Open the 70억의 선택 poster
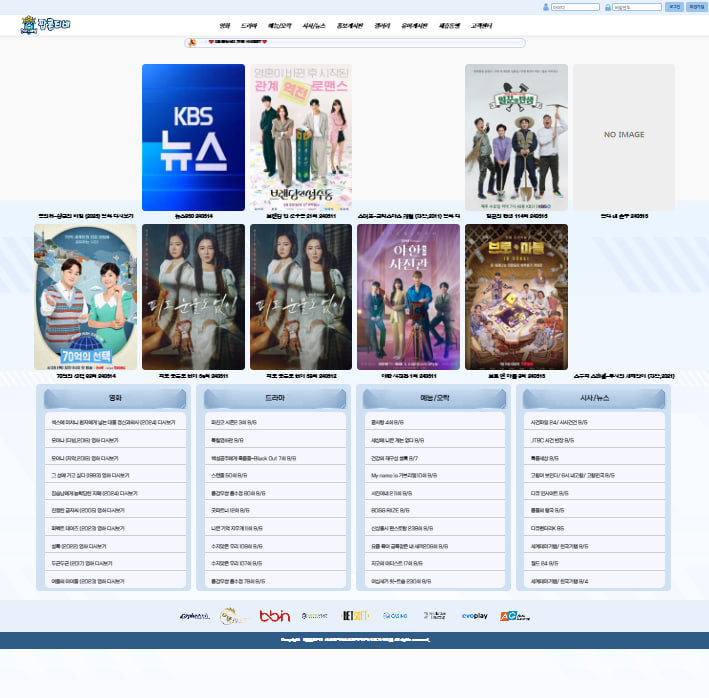709x698 pixels. click(85, 297)
